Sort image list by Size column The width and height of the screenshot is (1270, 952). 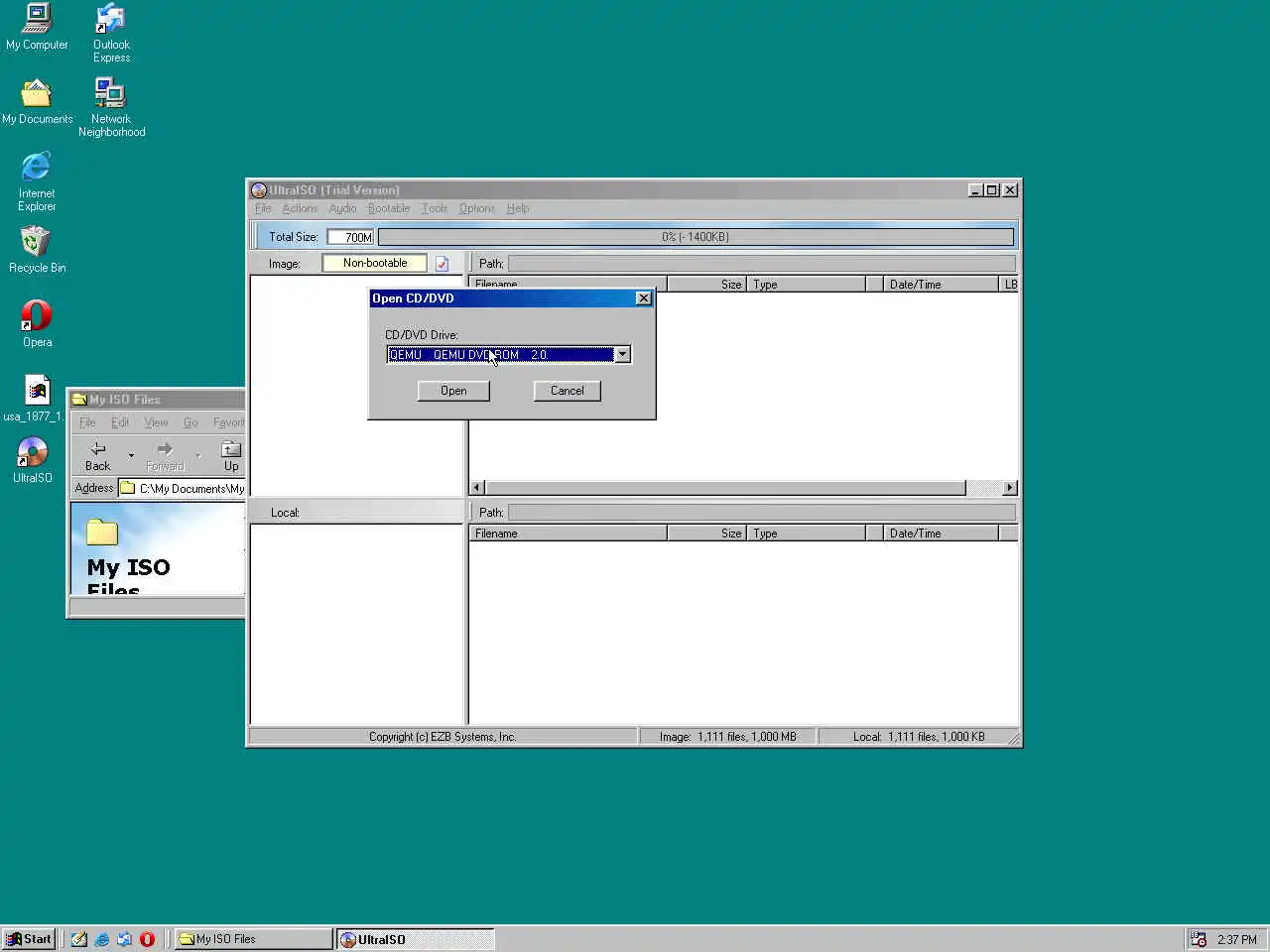click(706, 286)
